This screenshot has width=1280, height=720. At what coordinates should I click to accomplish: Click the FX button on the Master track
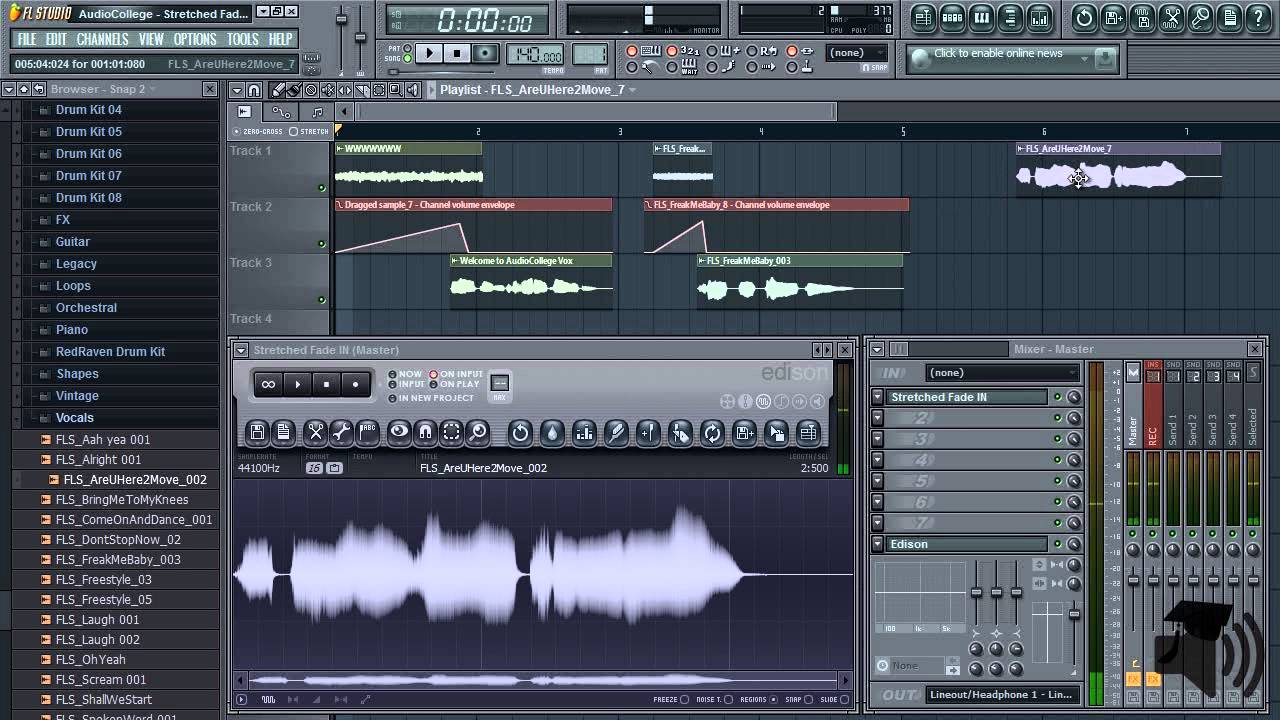tap(1133, 680)
